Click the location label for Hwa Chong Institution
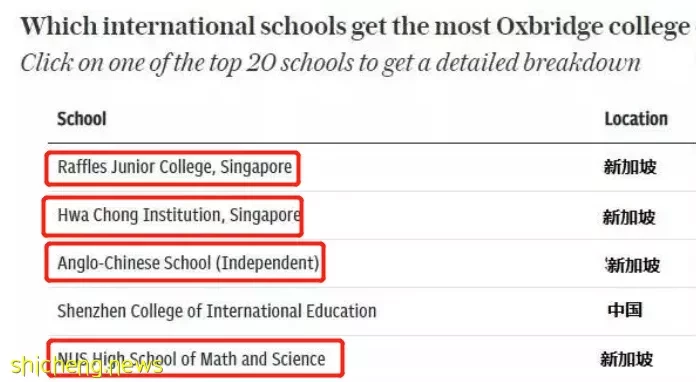Image resolution: width=696 pixels, height=382 pixels. [629, 217]
